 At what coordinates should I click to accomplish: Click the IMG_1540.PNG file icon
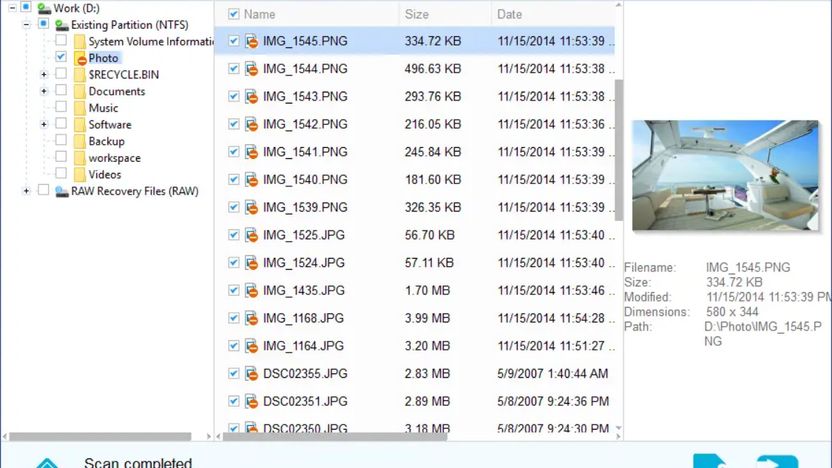(x=252, y=180)
